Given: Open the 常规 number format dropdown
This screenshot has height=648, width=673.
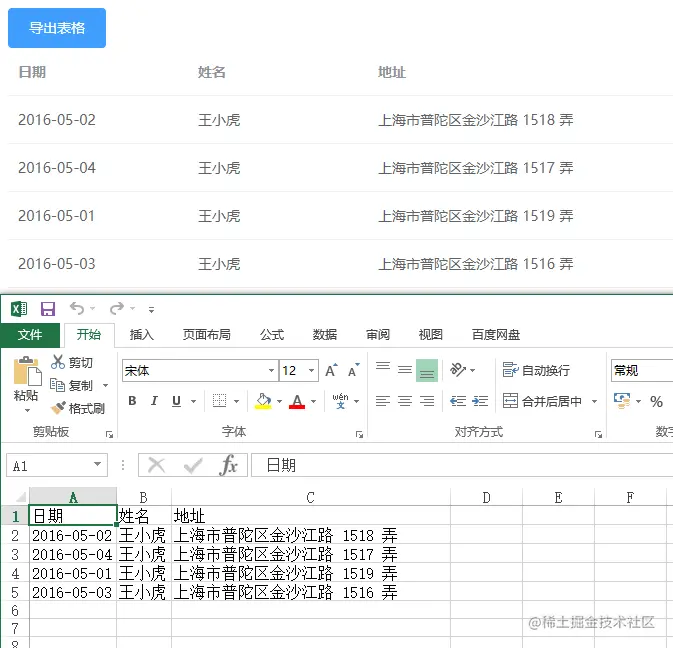Looking at the screenshot, I should (642, 370).
